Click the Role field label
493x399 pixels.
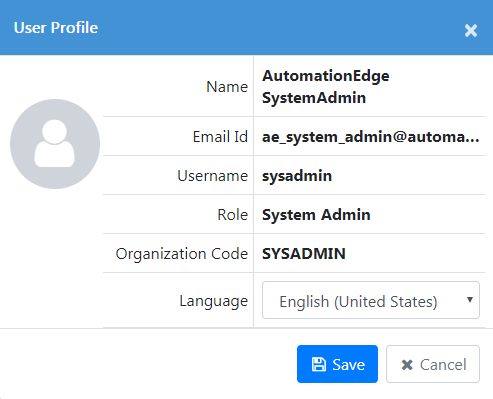click(x=232, y=215)
